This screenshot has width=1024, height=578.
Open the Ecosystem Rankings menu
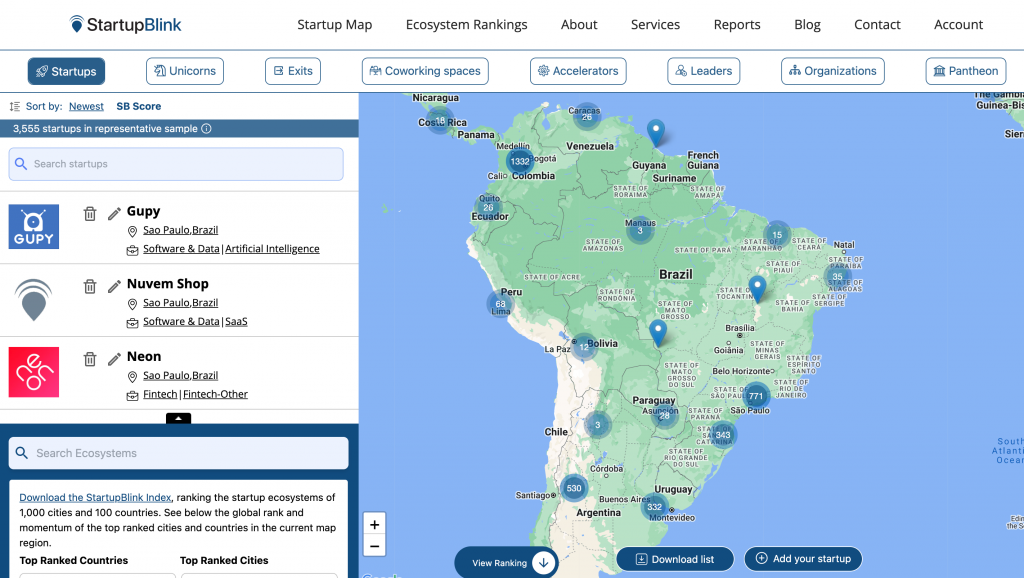[466, 25]
